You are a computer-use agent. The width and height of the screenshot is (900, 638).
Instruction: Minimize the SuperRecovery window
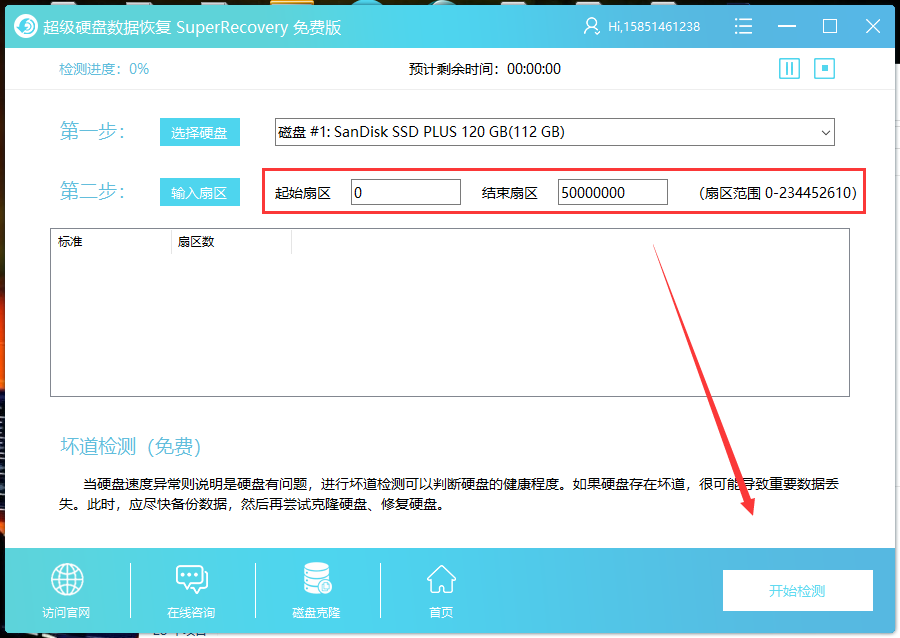[x=786, y=26]
